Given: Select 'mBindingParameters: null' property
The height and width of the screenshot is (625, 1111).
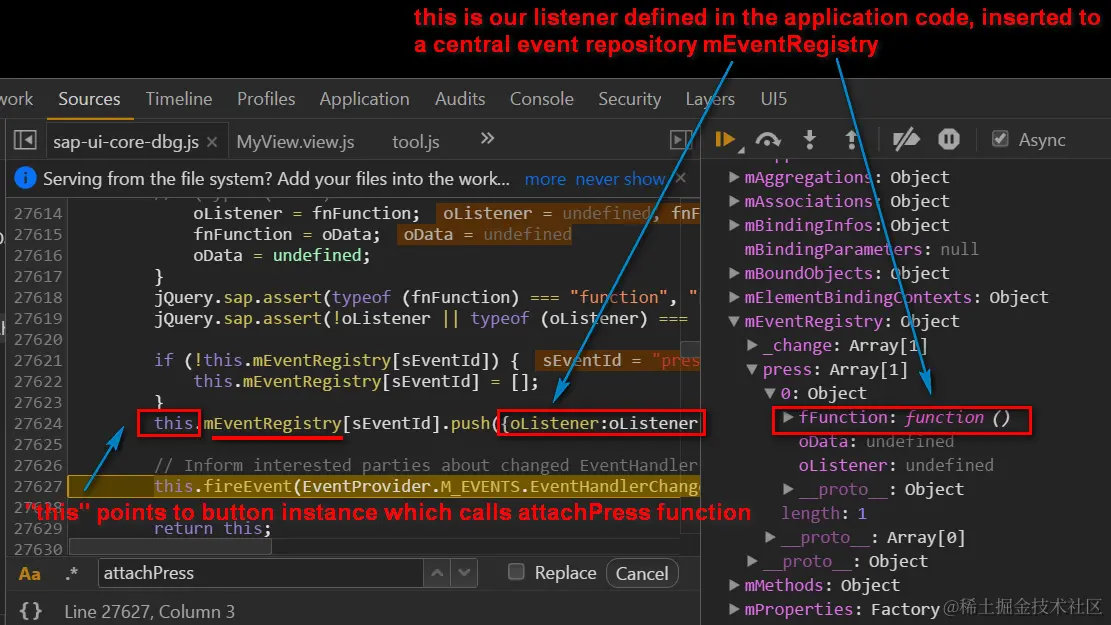Looking at the screenshot, I should tap(861, 249).
